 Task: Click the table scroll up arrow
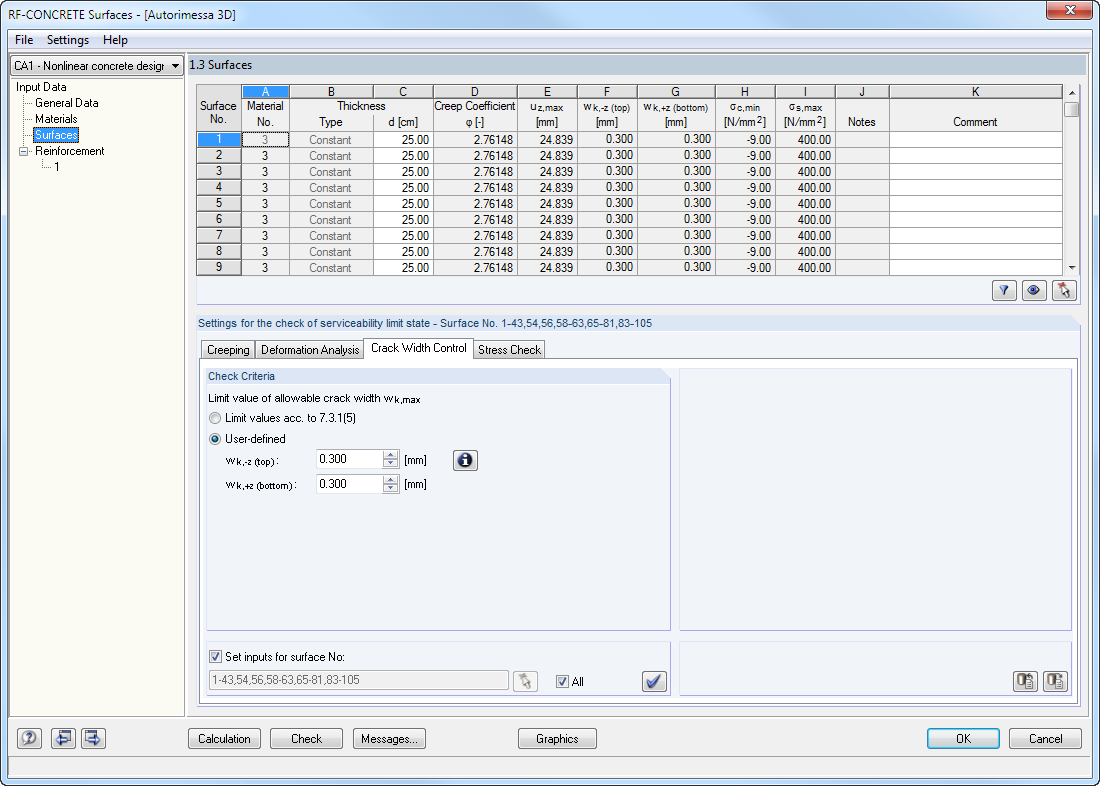pos(1071,93)
